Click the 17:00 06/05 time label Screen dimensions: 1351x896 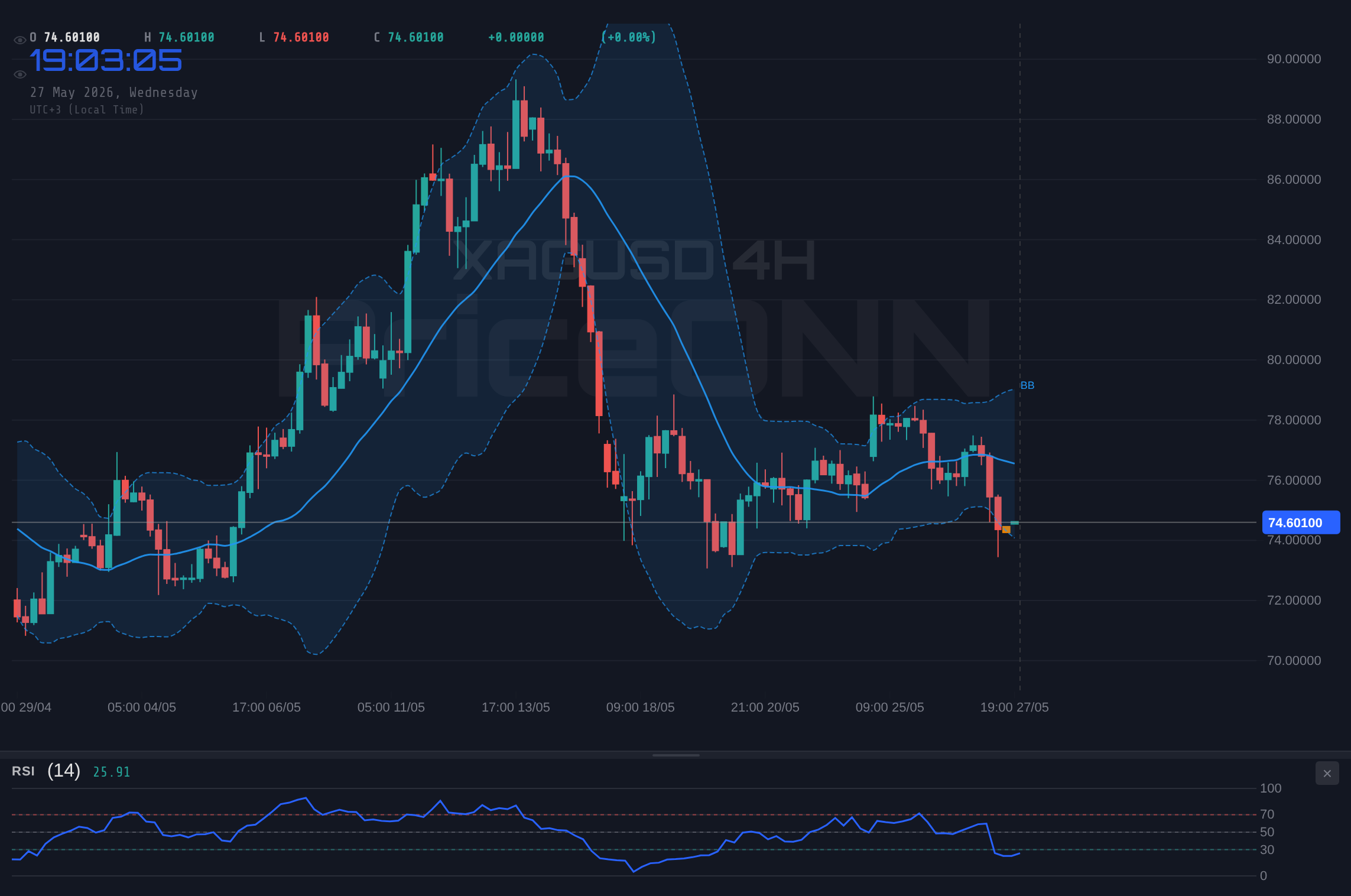click(x=267, y=707)
